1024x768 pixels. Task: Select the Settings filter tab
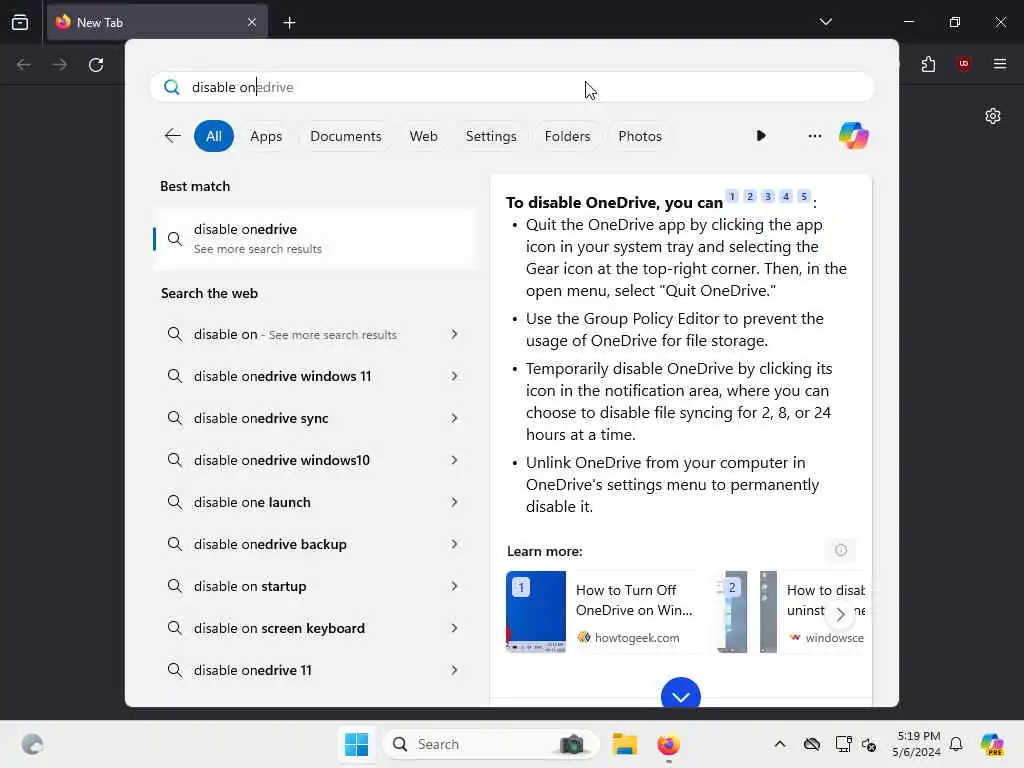point(490,136)
